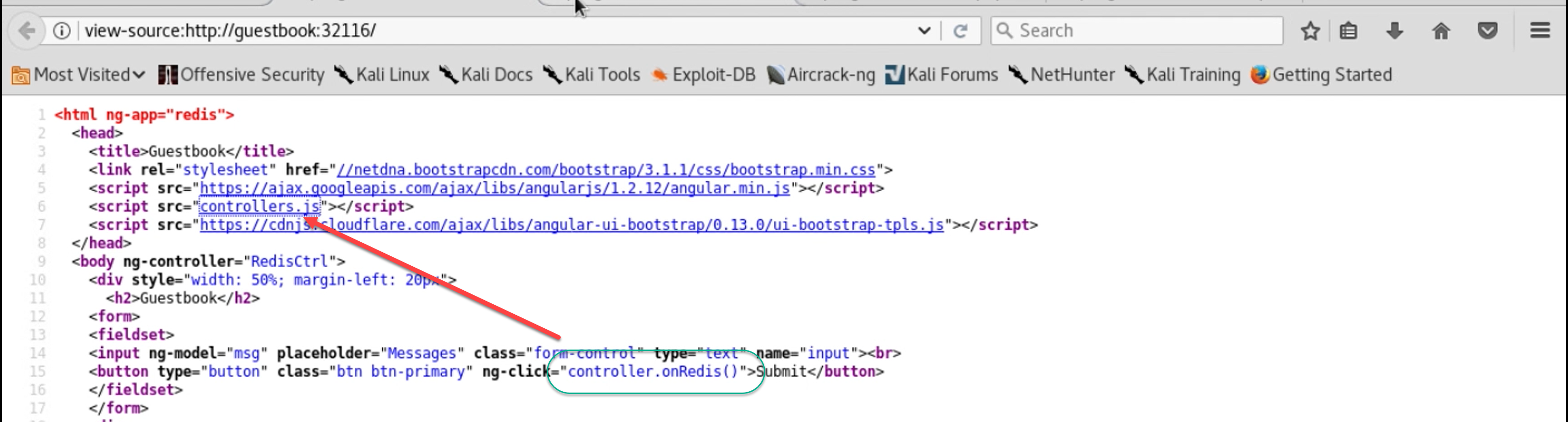Open the Aircrack-ng bookmark
Image resolution: width=1568 pixels, height=422 pixels.
820,75
